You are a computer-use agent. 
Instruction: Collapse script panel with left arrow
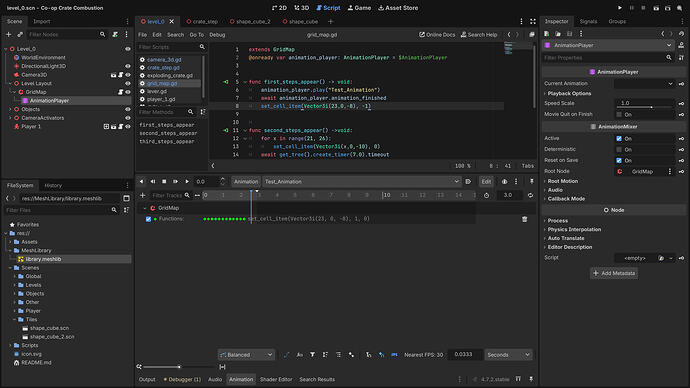[x=213, y=166]
